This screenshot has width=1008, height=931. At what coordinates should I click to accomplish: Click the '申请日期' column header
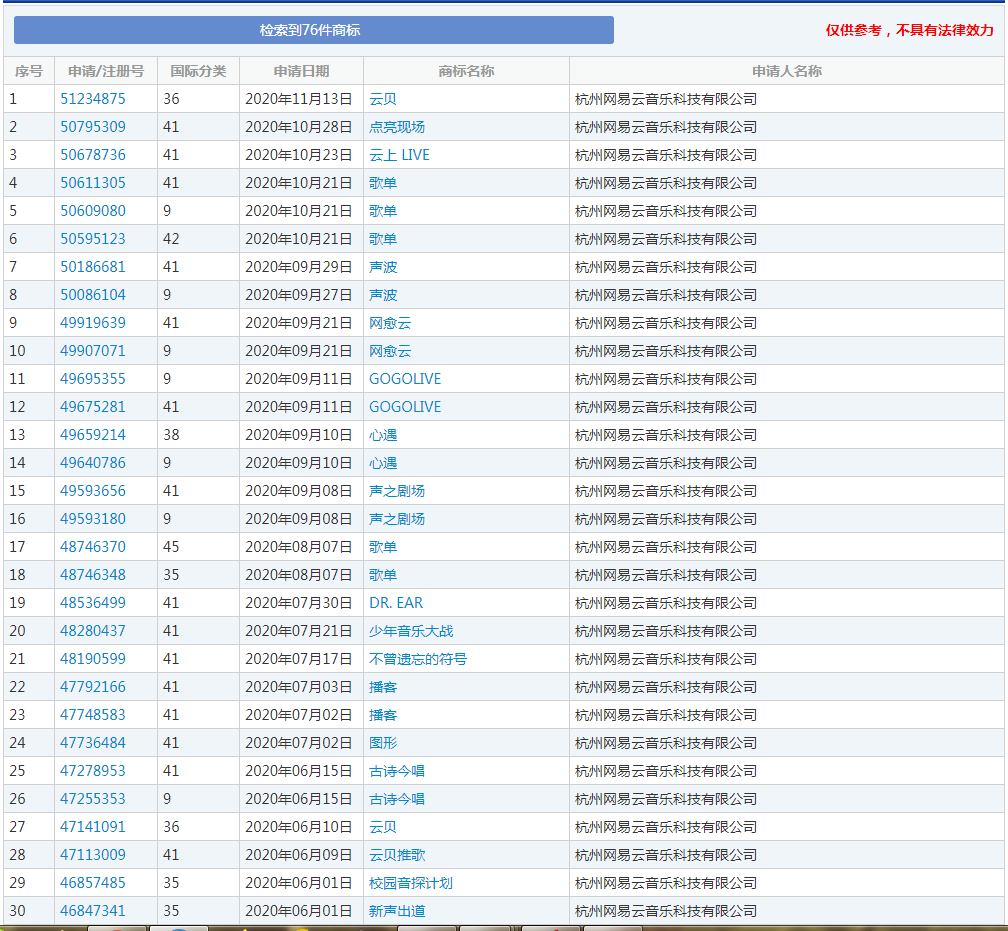click(x=301, y=71)
